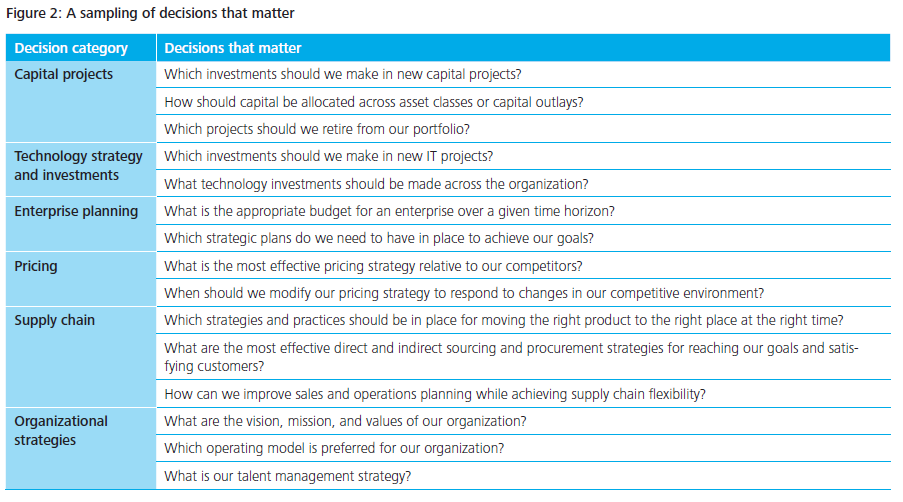Viewport: 903px width, 502px height.
Task: Select the row about new IT project investments
Action: coord(328,156)
